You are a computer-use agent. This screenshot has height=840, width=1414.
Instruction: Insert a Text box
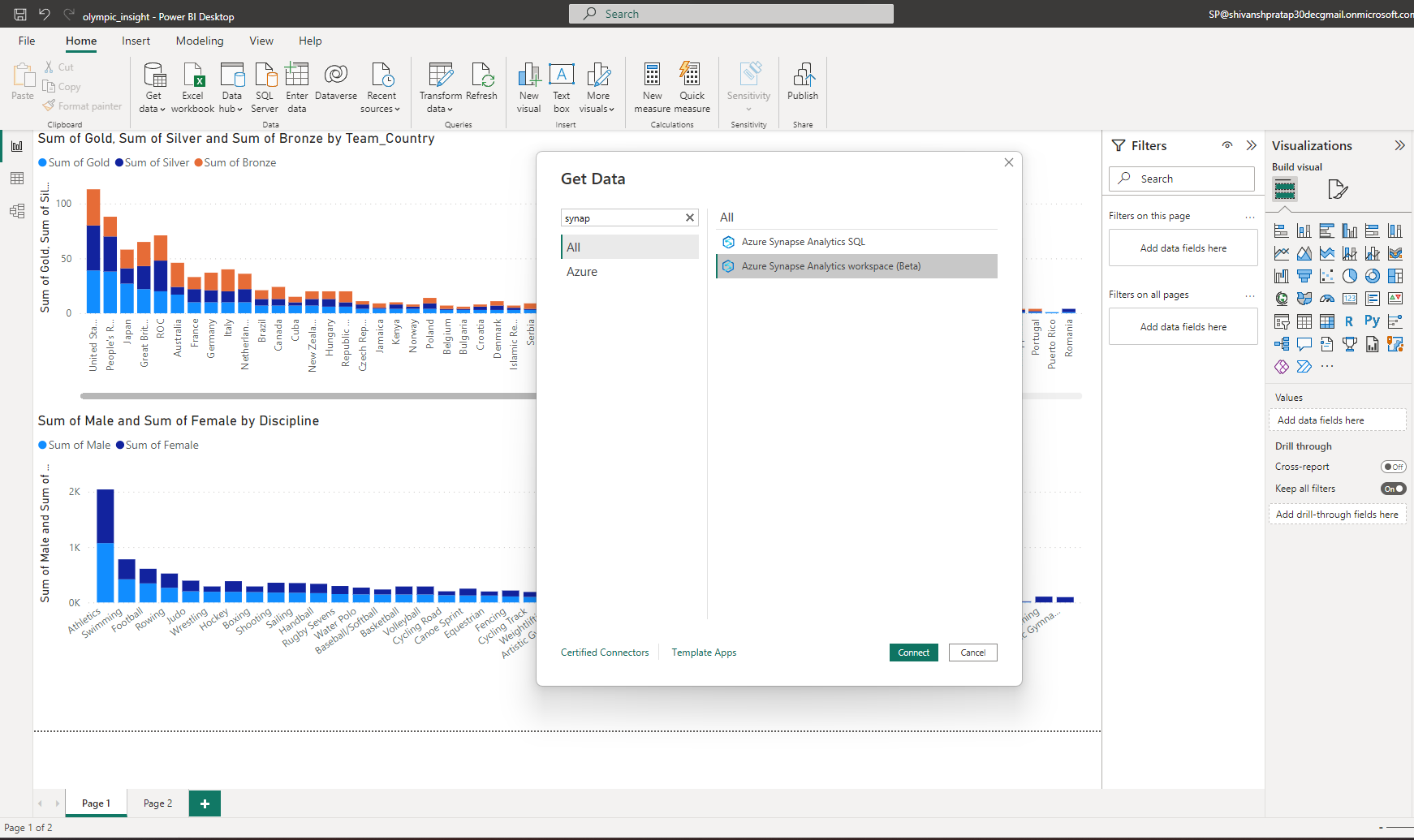[562, 88]
